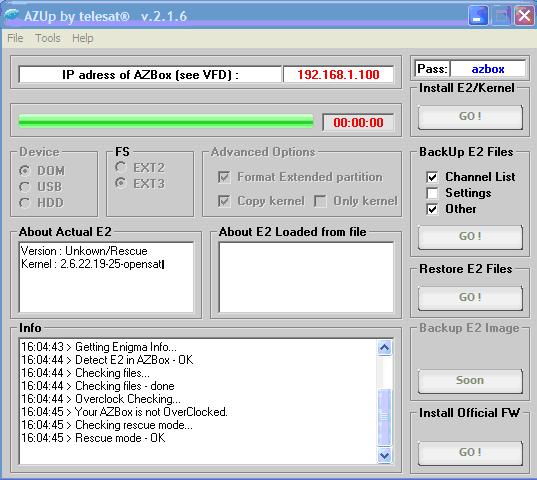Image resolution: width=537 pixels, height=480 pixels.
Task: Select the HDD device radio button
Action: [25, 203]
